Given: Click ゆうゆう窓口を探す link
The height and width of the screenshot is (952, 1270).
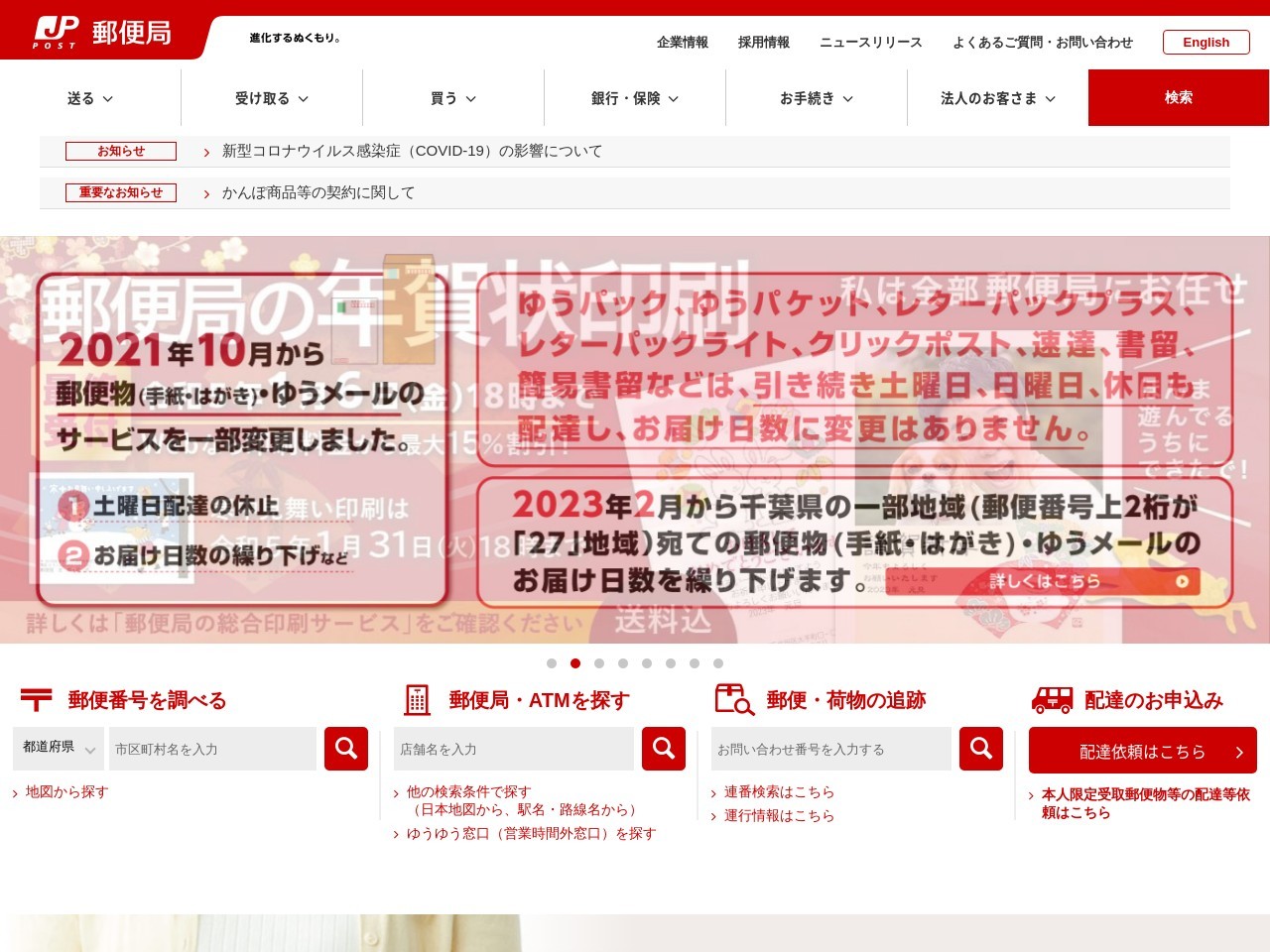Looking at the screenshot, I should point(531,833).
